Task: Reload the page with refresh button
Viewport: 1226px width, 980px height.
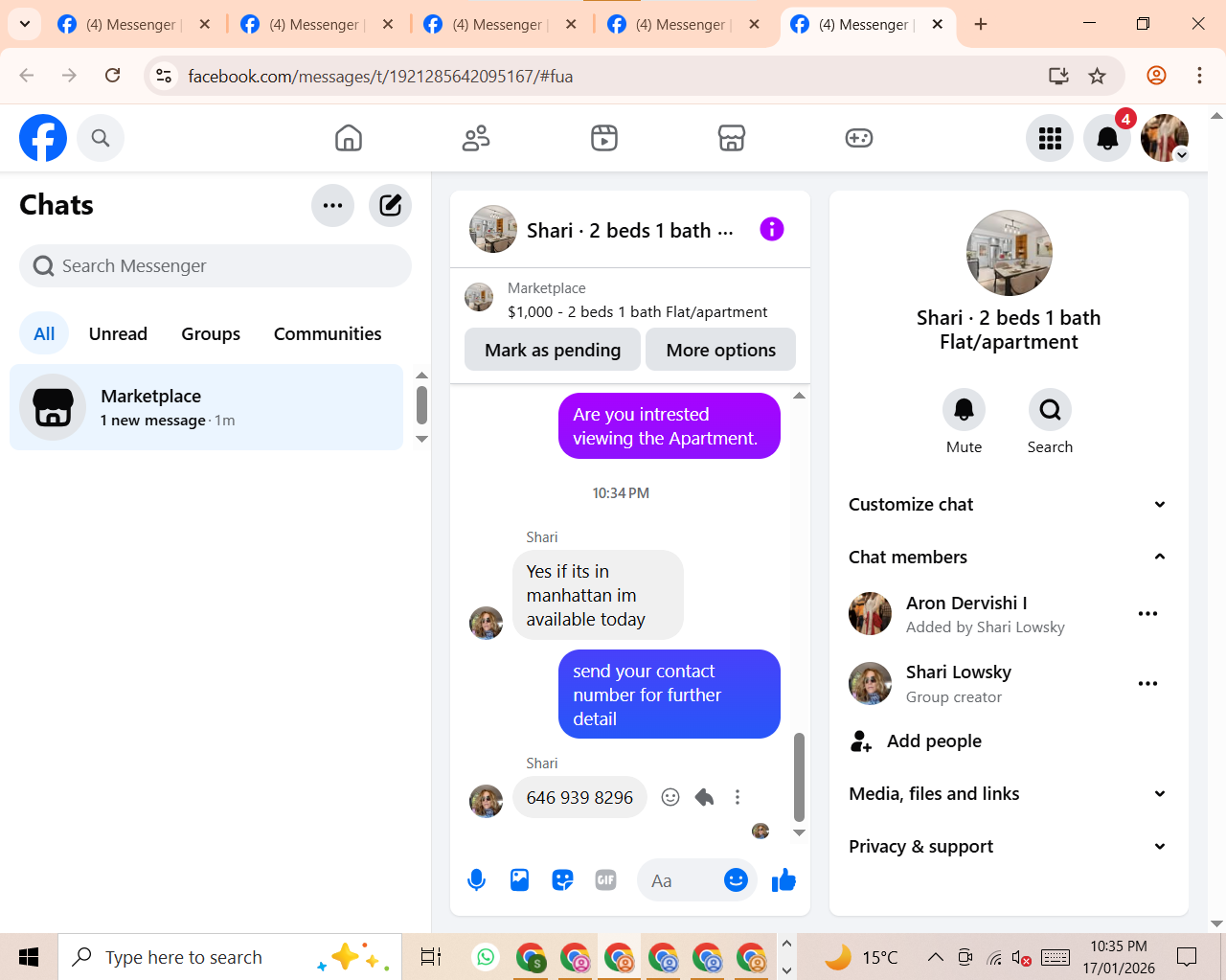Action: click(x=112, y=76)
